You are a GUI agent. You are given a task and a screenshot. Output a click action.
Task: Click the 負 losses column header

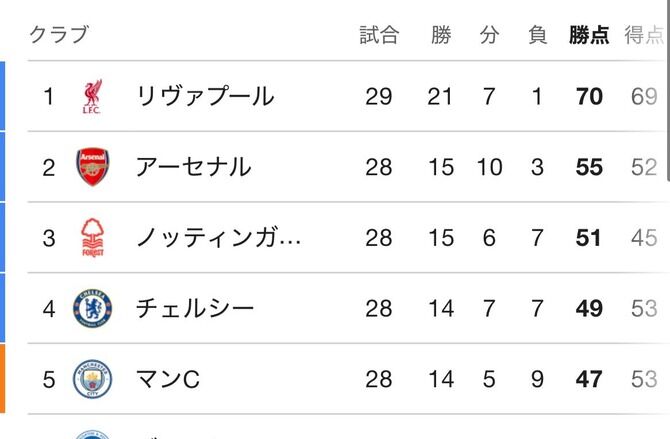[538, 35]
